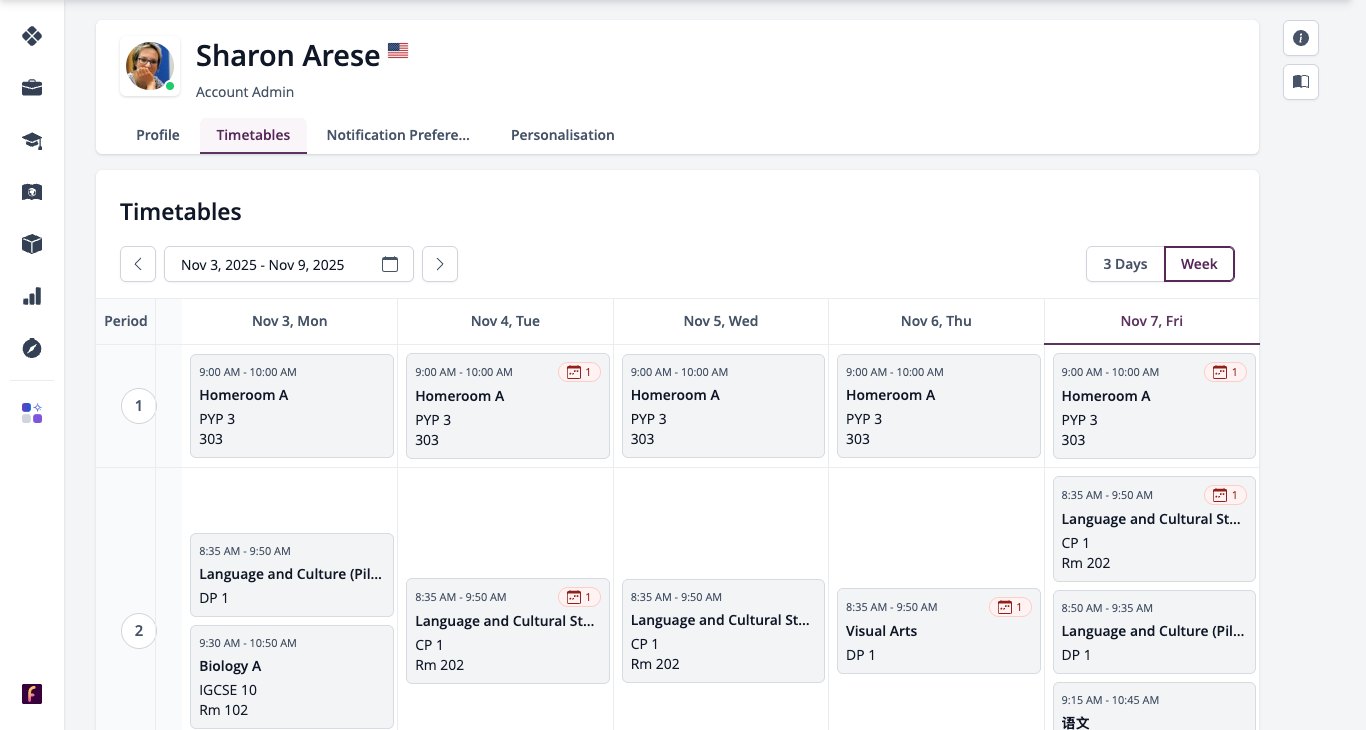Viewport: 1366px width, 730px height.
Task: Select the 3 Days view toggle
Action: tap(1125, 264)
